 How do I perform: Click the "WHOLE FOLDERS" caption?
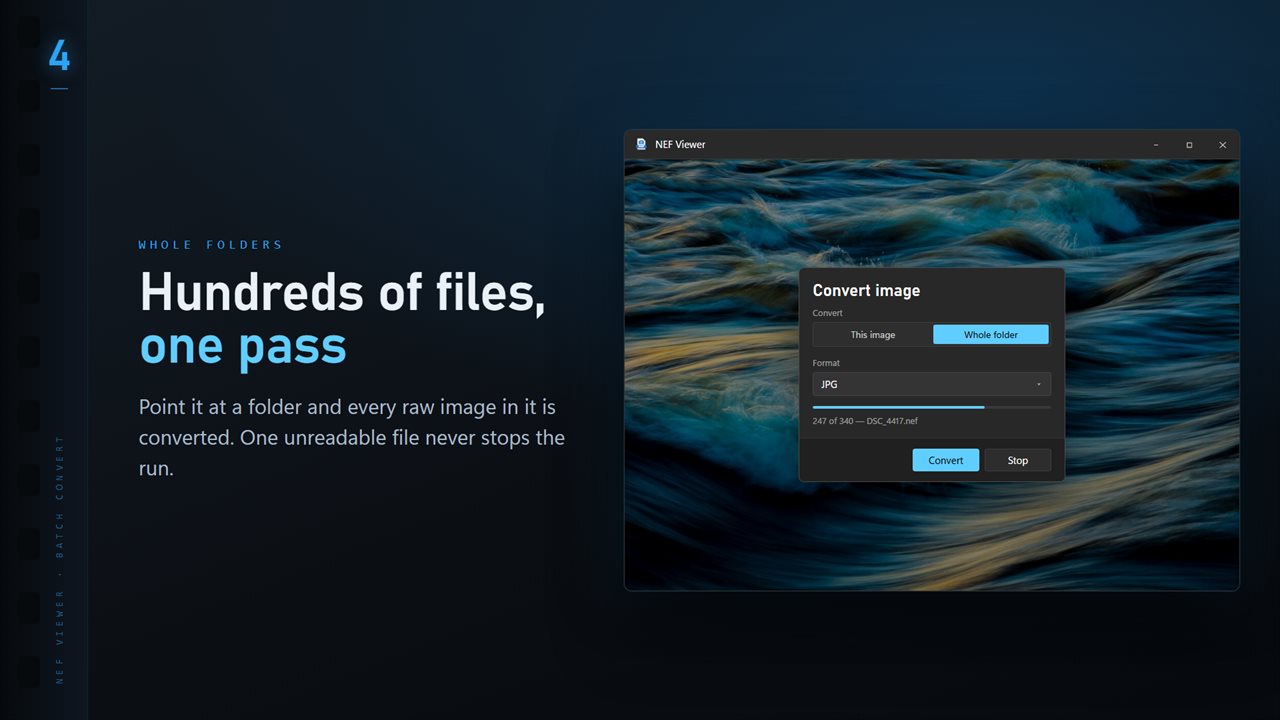210,245
